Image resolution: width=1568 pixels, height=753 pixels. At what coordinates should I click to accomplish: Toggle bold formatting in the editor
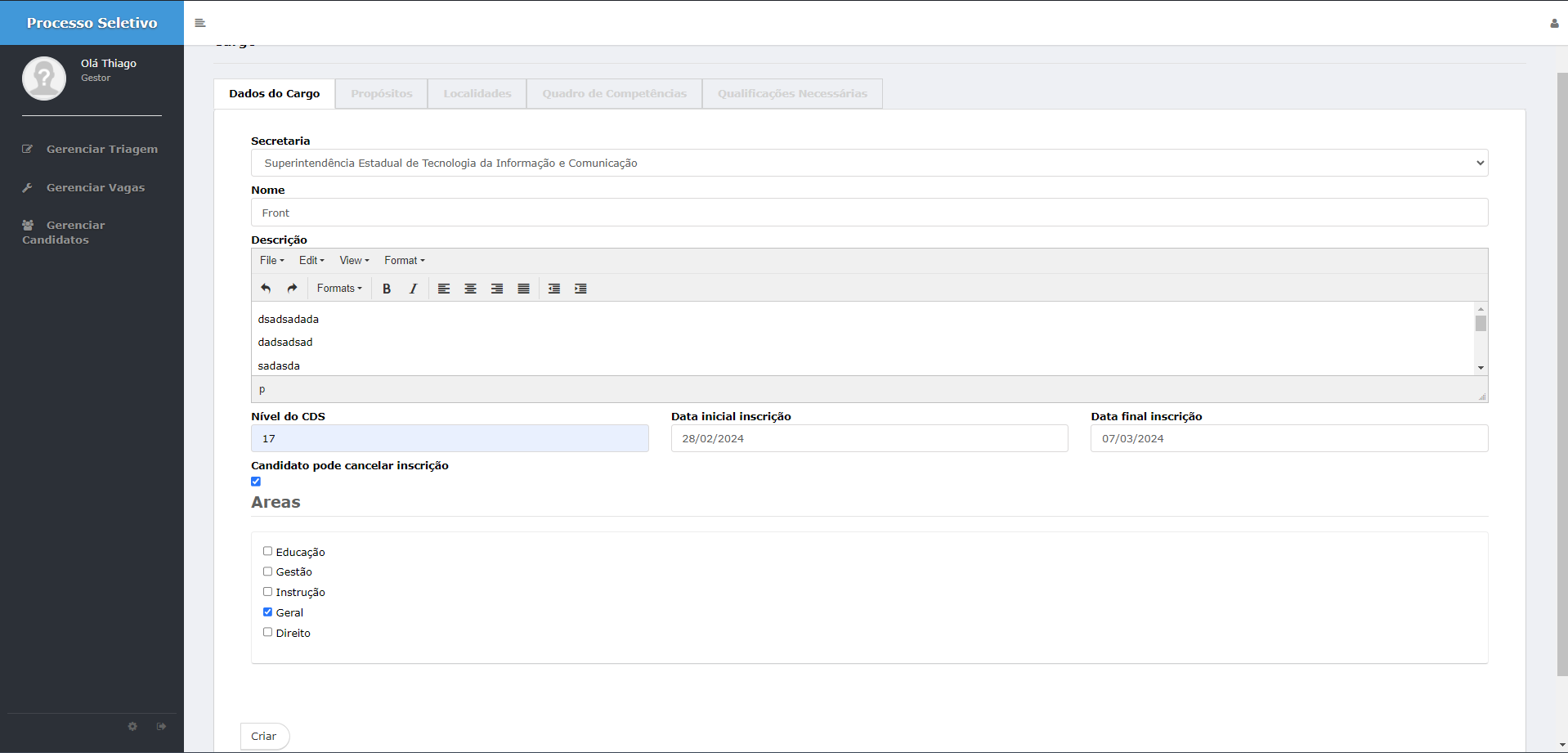[x=387, y=288]
